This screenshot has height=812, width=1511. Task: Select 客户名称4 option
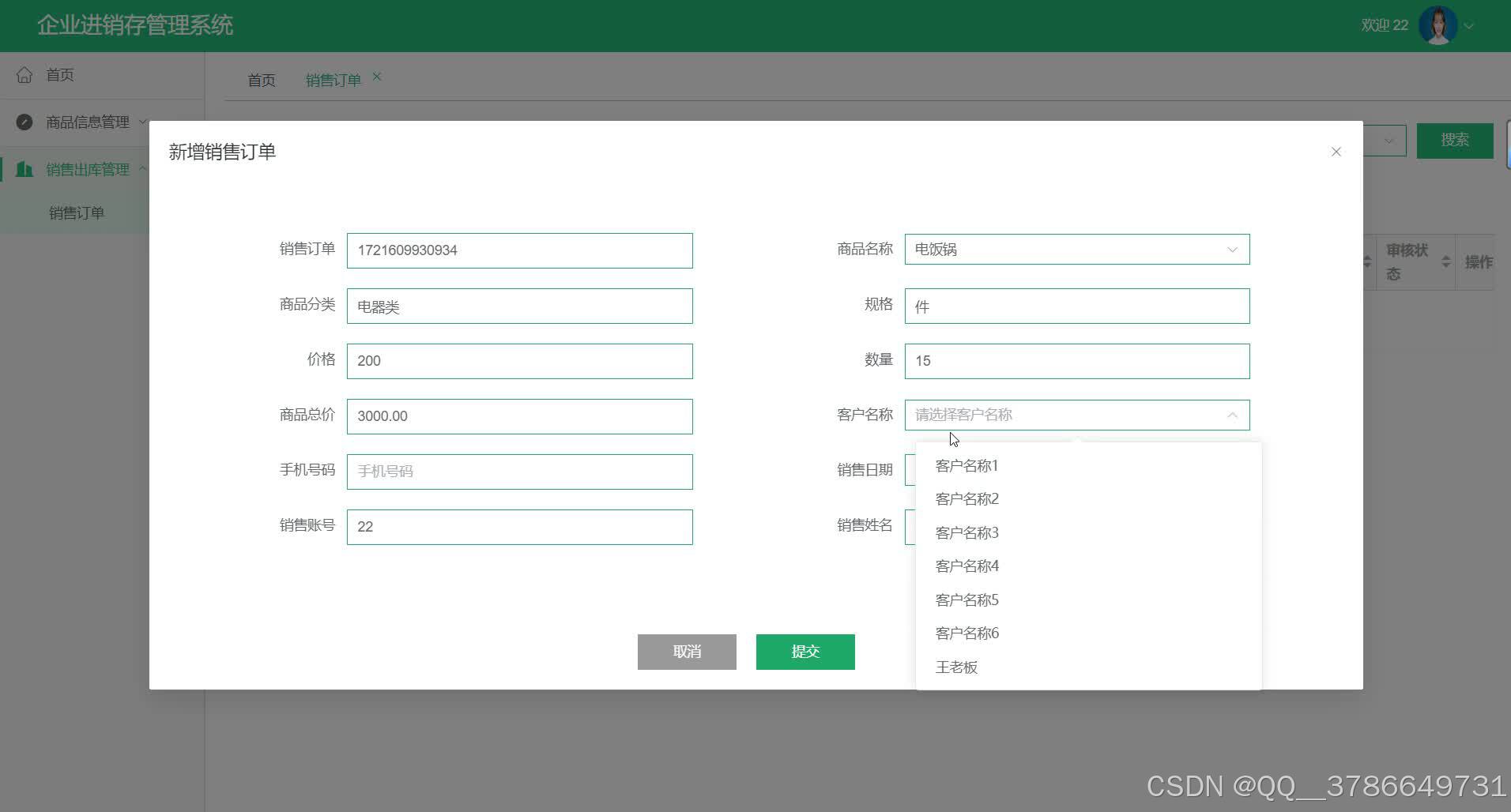coord(1088,566)
